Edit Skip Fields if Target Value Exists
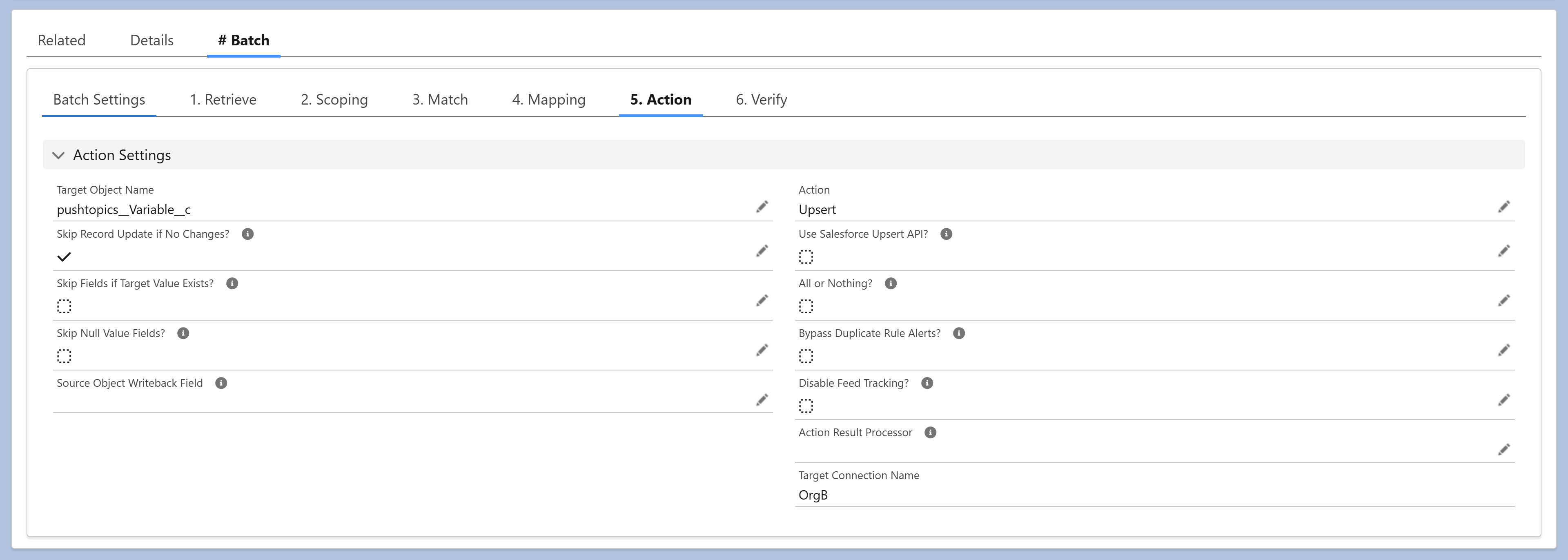Screen dimensions: 1568x560 762,301
